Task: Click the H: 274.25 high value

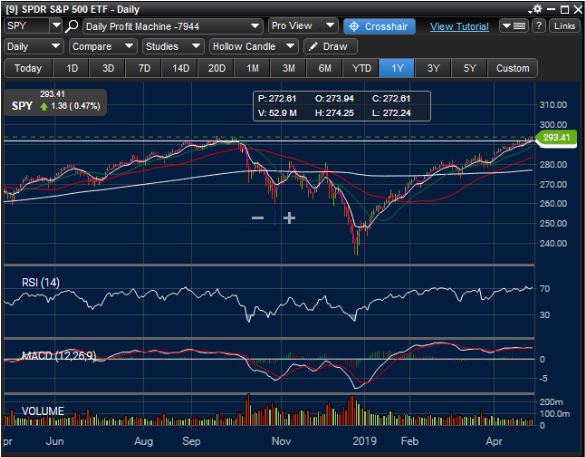Action: tap(334, 113)
